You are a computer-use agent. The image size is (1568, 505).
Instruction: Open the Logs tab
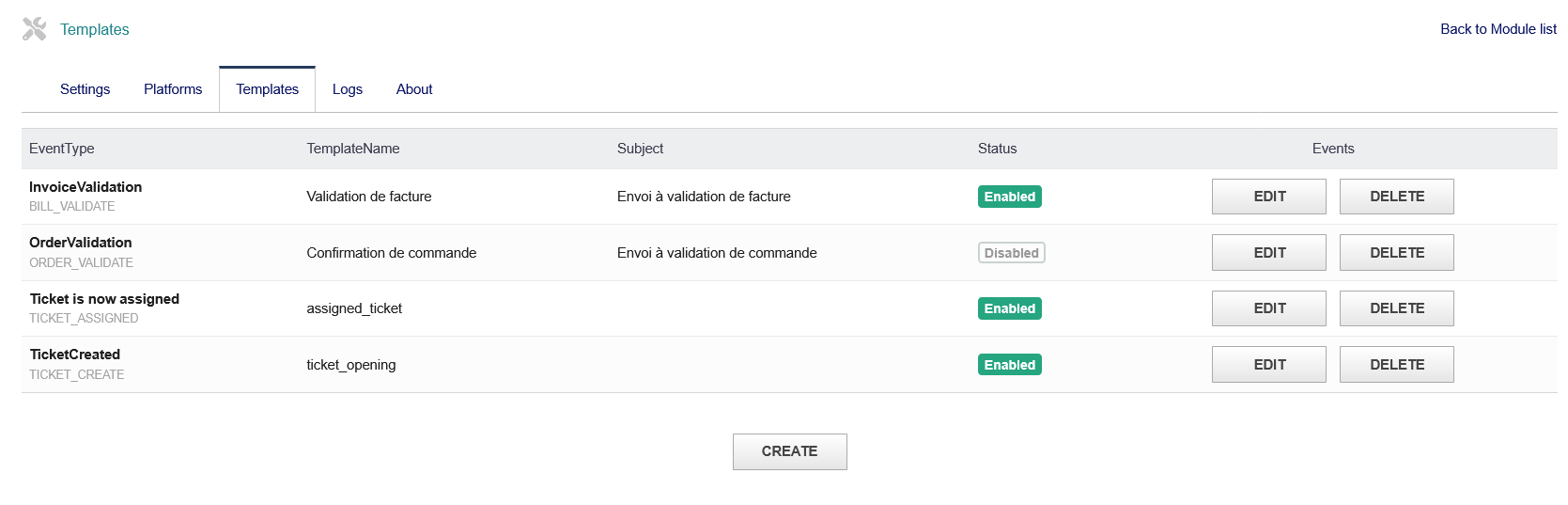[x=347, y=89]
